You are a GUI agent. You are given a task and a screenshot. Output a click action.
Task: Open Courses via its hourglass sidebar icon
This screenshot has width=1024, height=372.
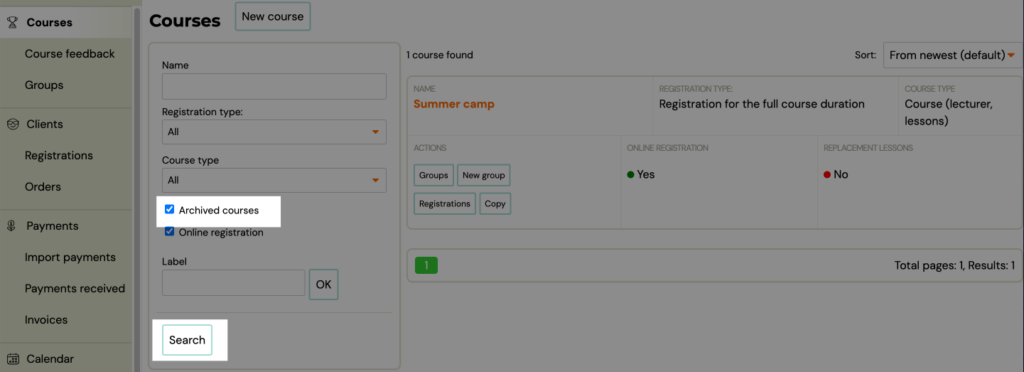tap(12, 23)
